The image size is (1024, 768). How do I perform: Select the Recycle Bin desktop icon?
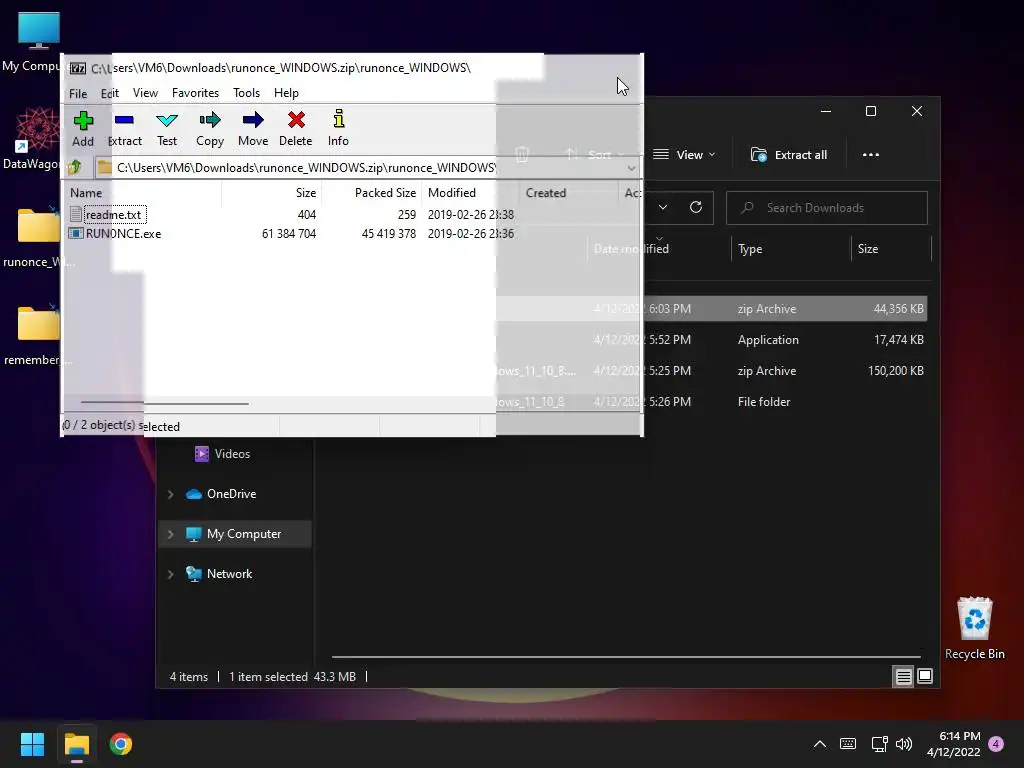[974, 628]
